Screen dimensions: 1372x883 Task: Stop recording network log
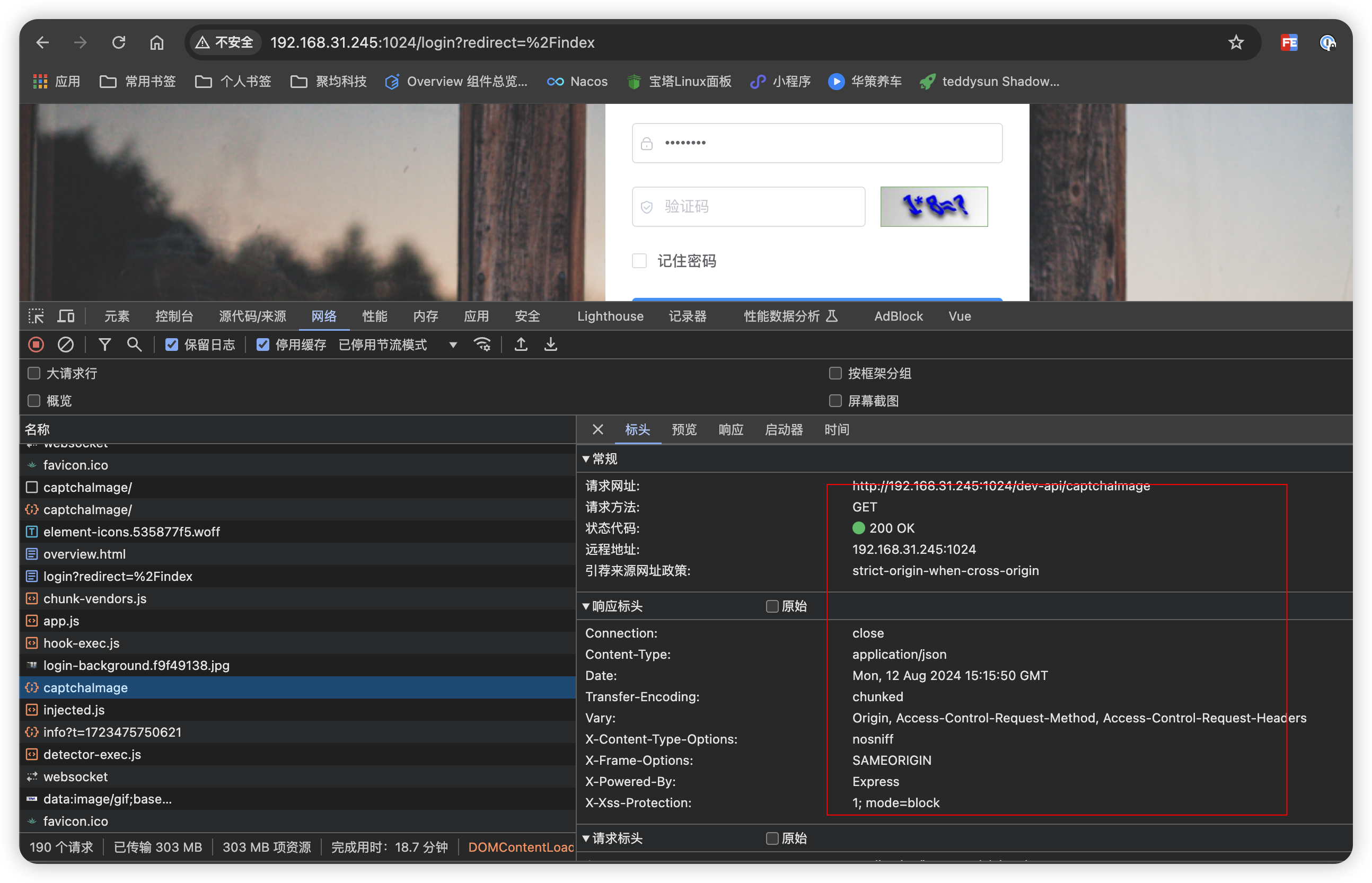click(x=36, y=344)
